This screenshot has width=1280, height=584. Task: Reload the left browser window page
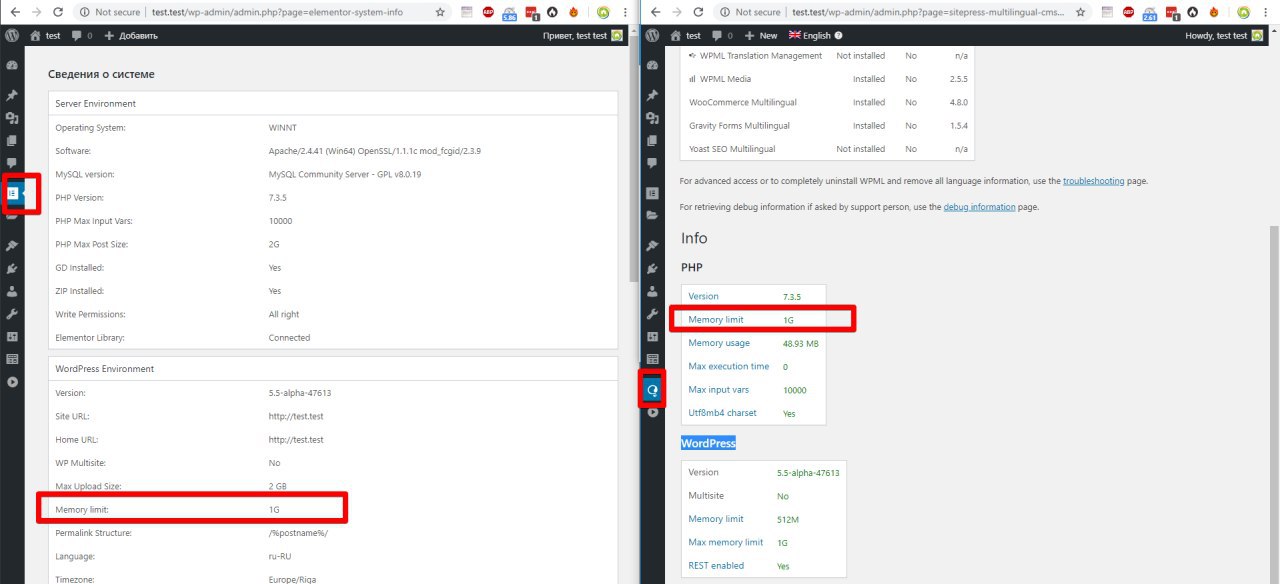tap(57, 12)
